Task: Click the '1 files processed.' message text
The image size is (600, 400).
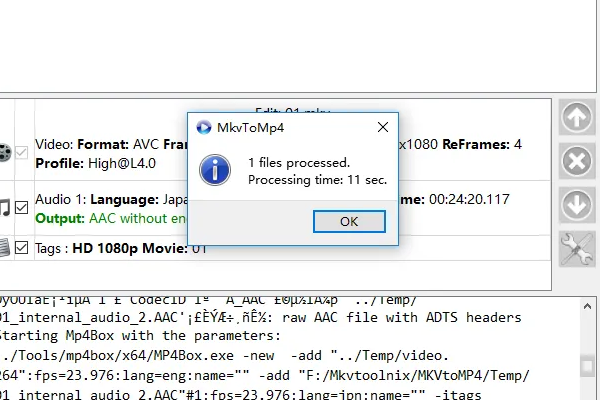Action: pos(299,163)
